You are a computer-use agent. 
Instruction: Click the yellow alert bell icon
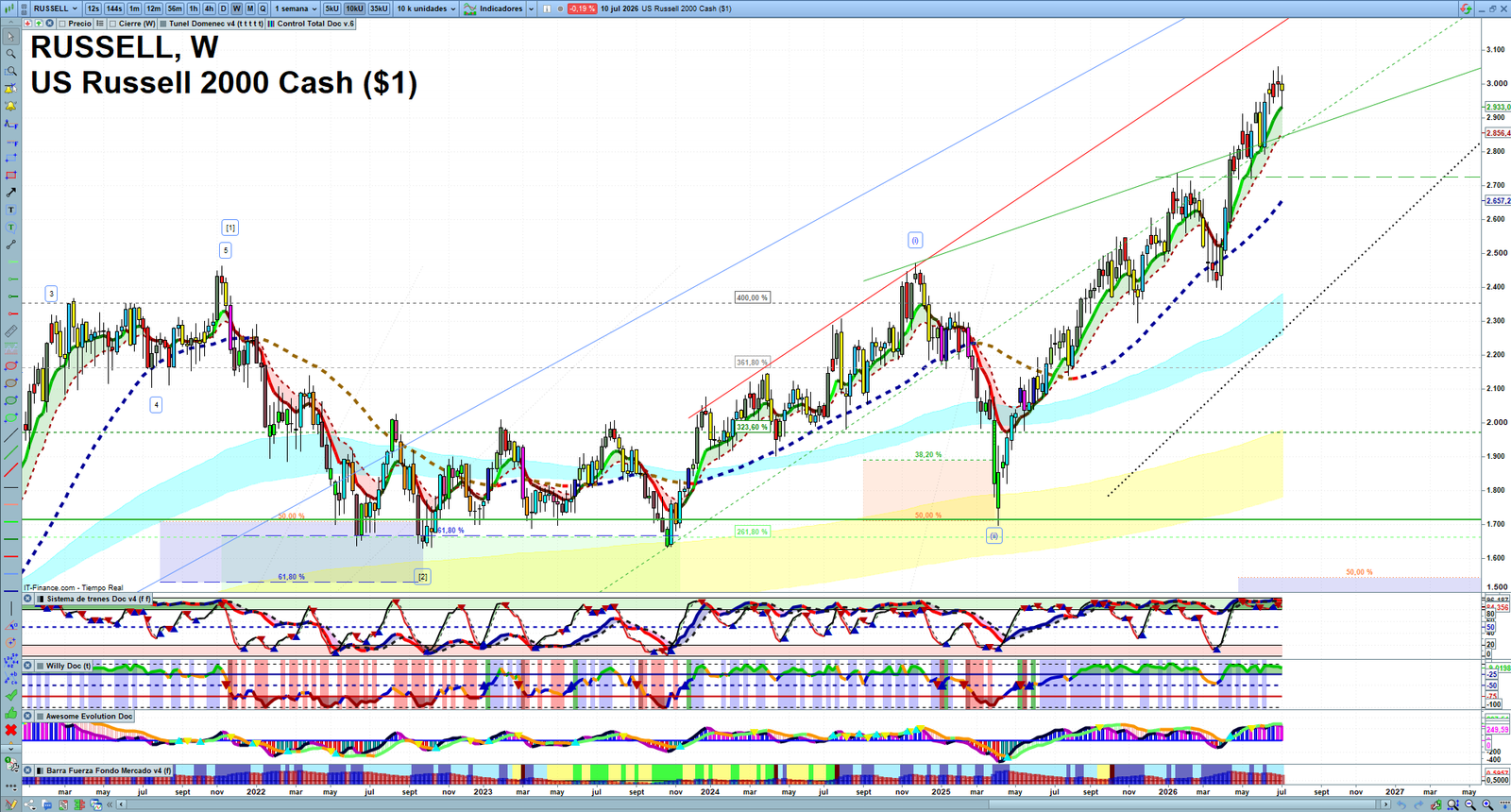point(10,106)
